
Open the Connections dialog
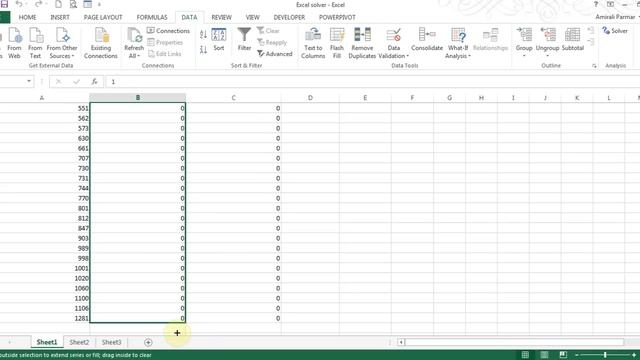[168, 31]
